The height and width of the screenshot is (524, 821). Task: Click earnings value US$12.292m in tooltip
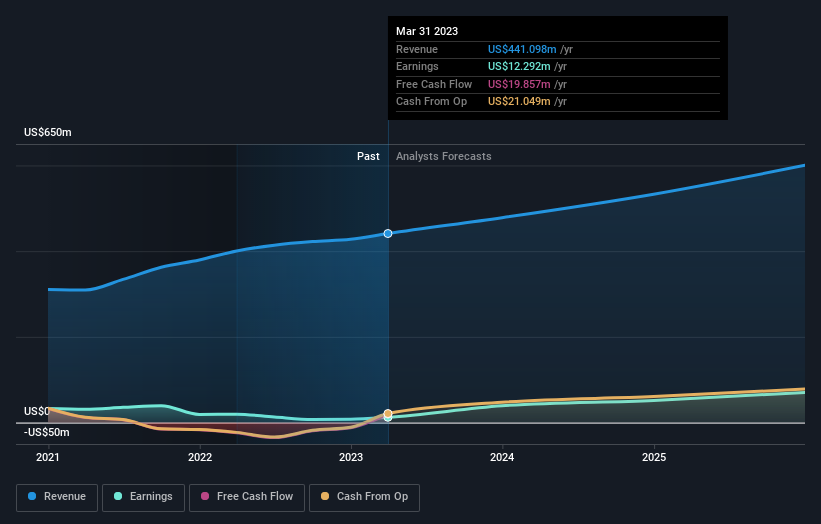click(519, 66)
